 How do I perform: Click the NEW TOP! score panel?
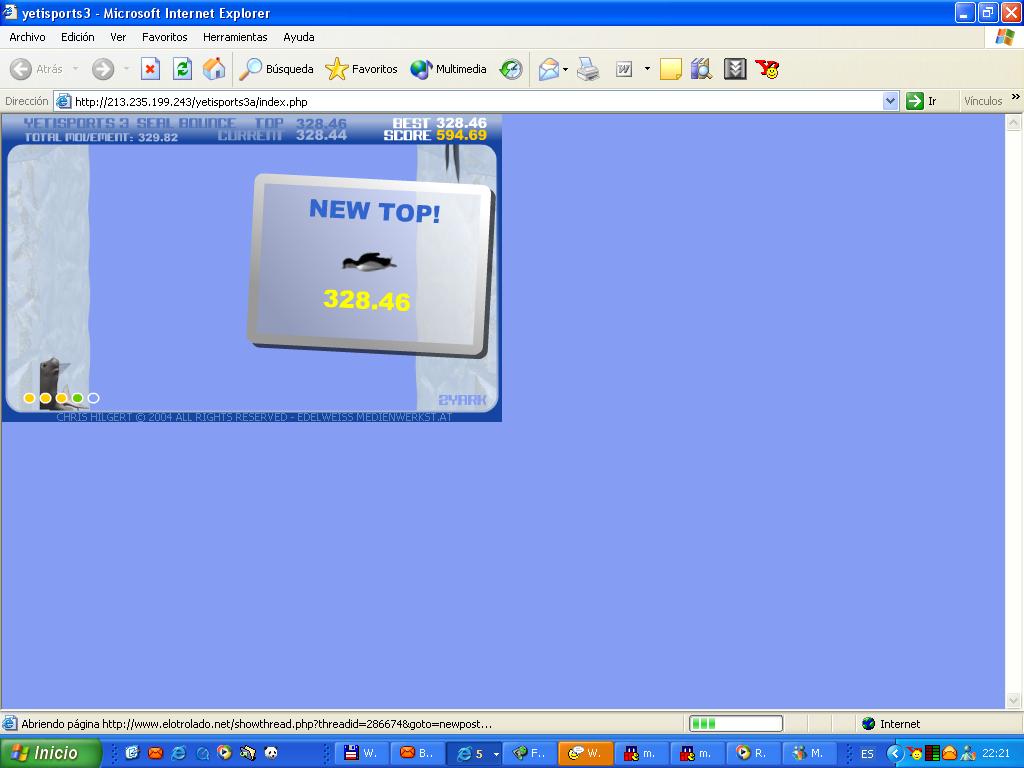tap(370, 266)
